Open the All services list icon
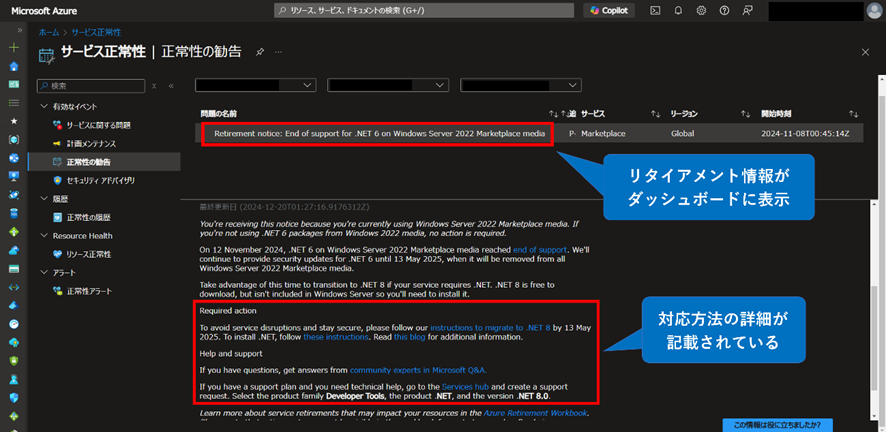 15,103
